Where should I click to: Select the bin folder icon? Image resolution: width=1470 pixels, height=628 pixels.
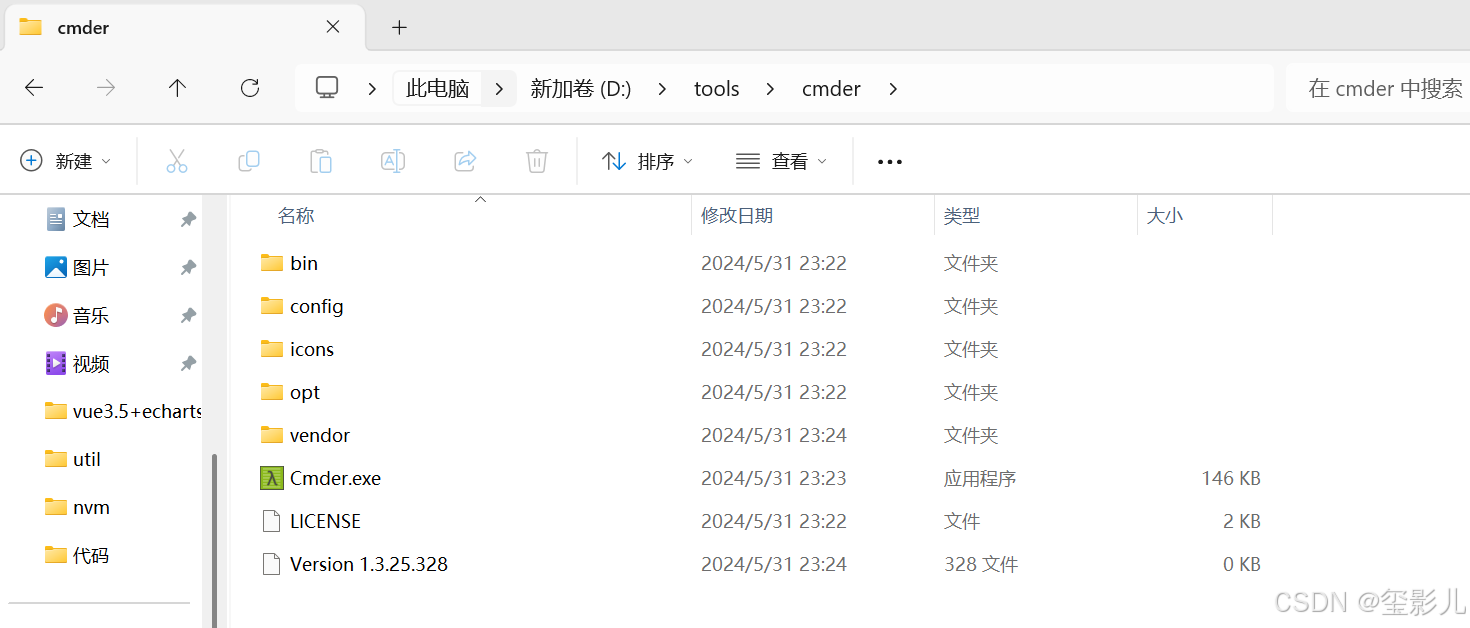(x=272, y=263)
